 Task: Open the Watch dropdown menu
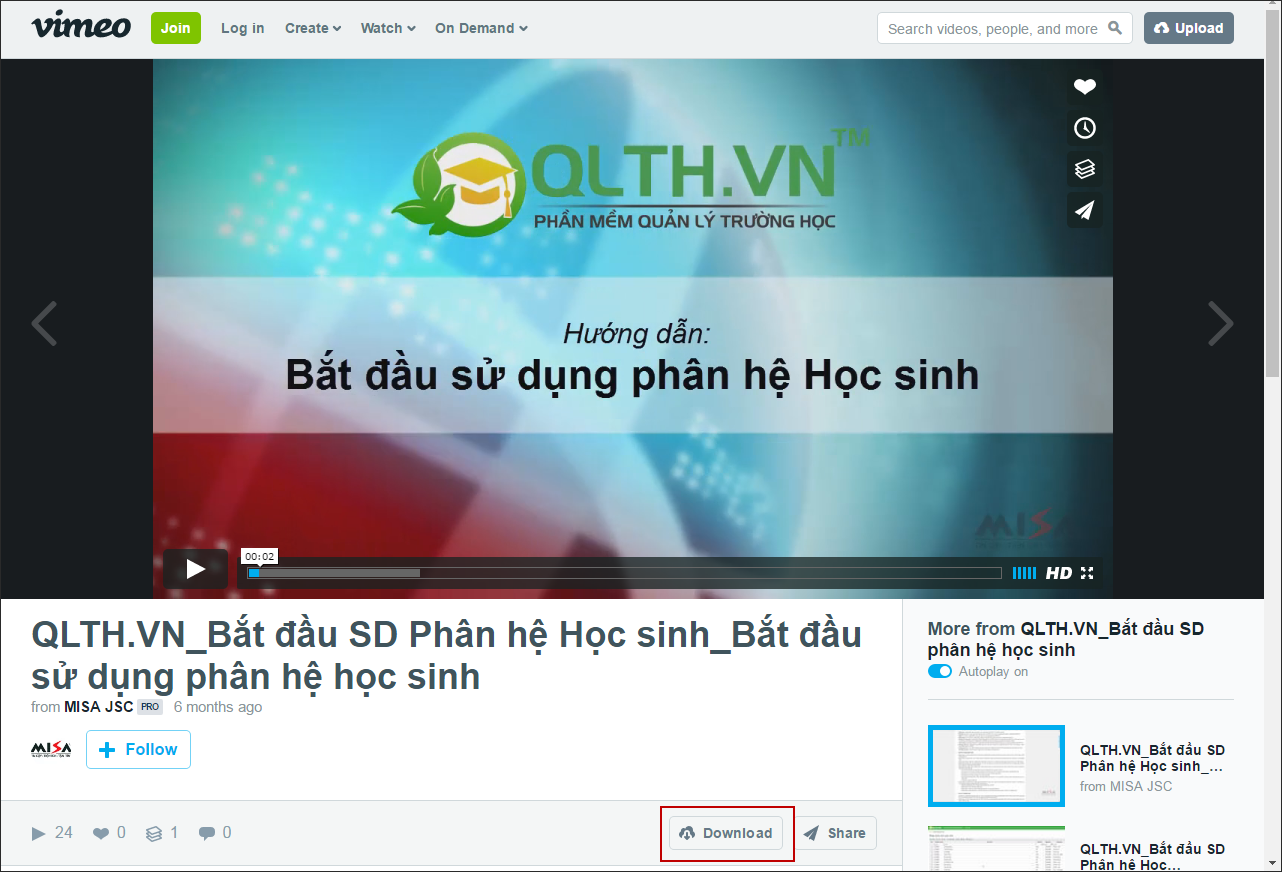[388, 28]
